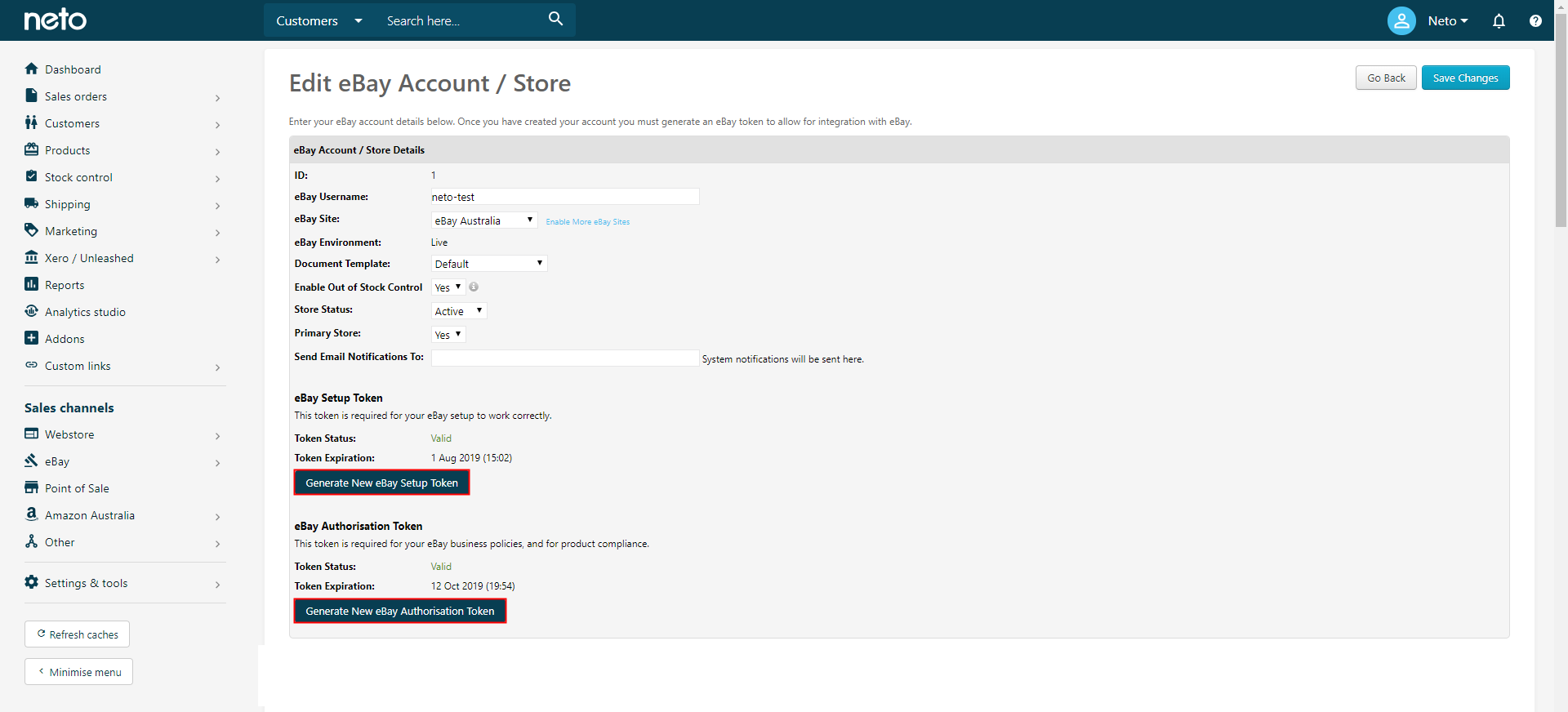The height and width of the screenshot is (712, 1568).
Task: Expand the Webstore submenu chevron
Action: coord(217,436)
